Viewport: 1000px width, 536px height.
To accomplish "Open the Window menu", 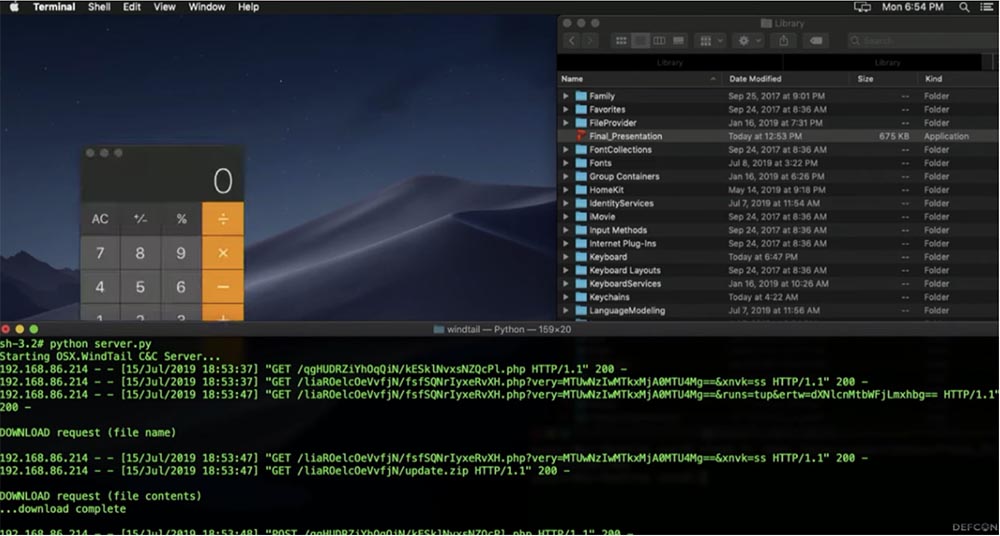I will pos(207,8).
